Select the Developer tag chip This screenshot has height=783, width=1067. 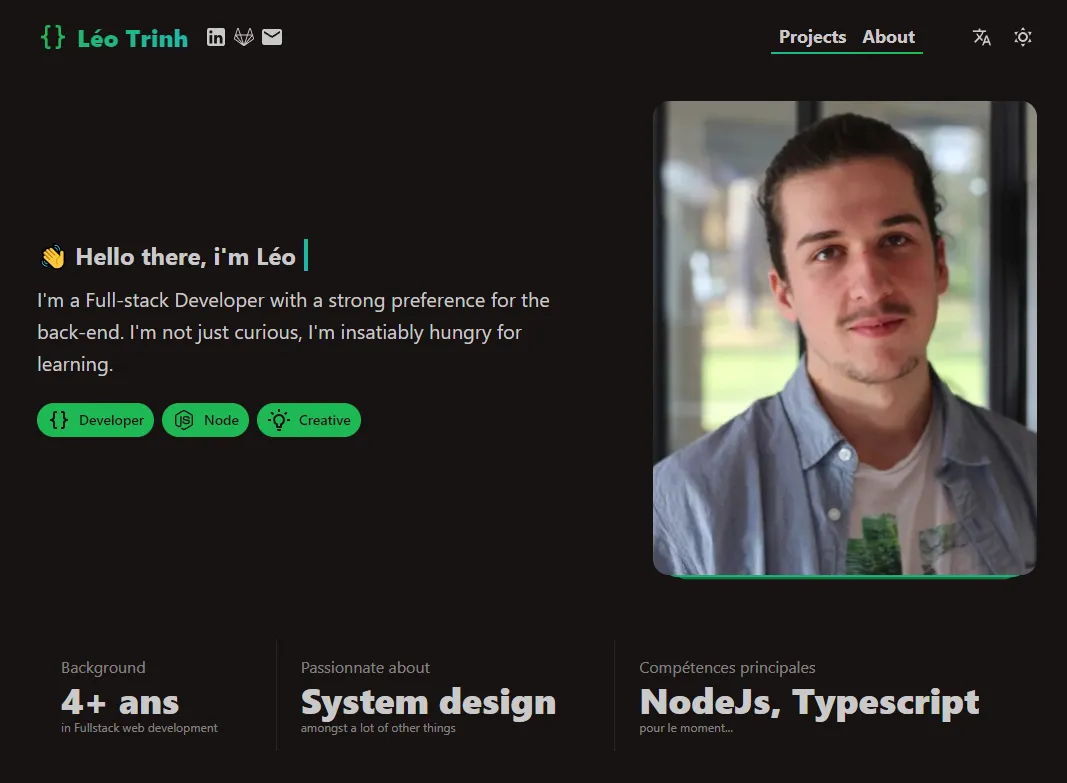pos(95,420)
